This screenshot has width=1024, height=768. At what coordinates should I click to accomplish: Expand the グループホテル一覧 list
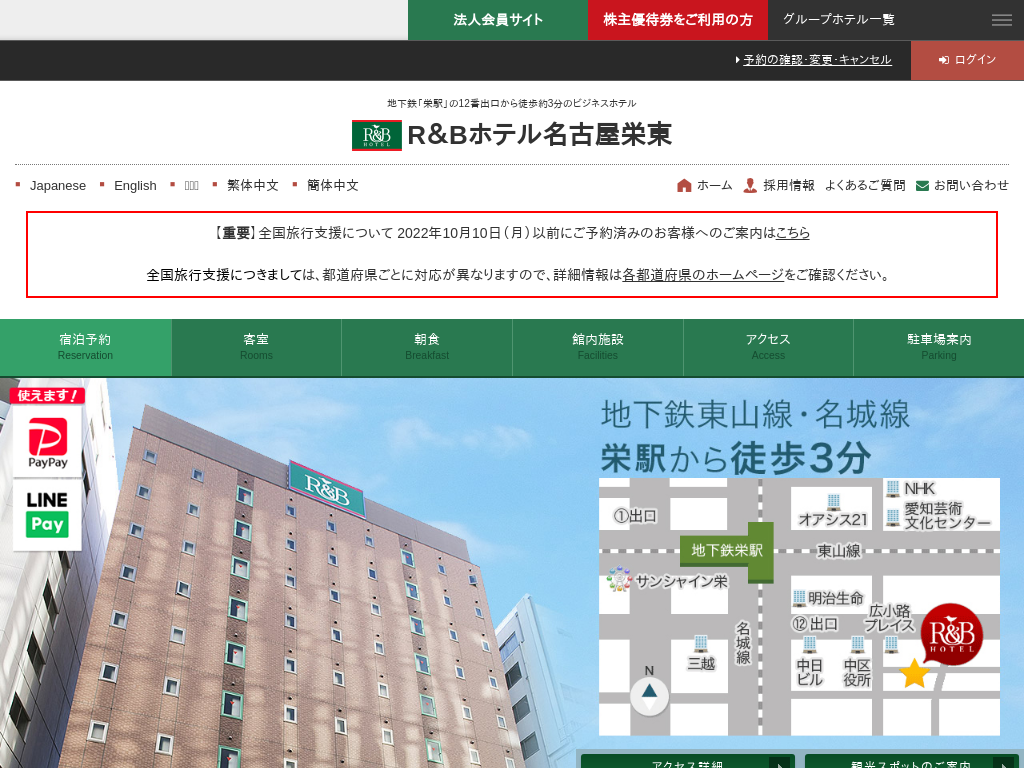pos(838,19)
